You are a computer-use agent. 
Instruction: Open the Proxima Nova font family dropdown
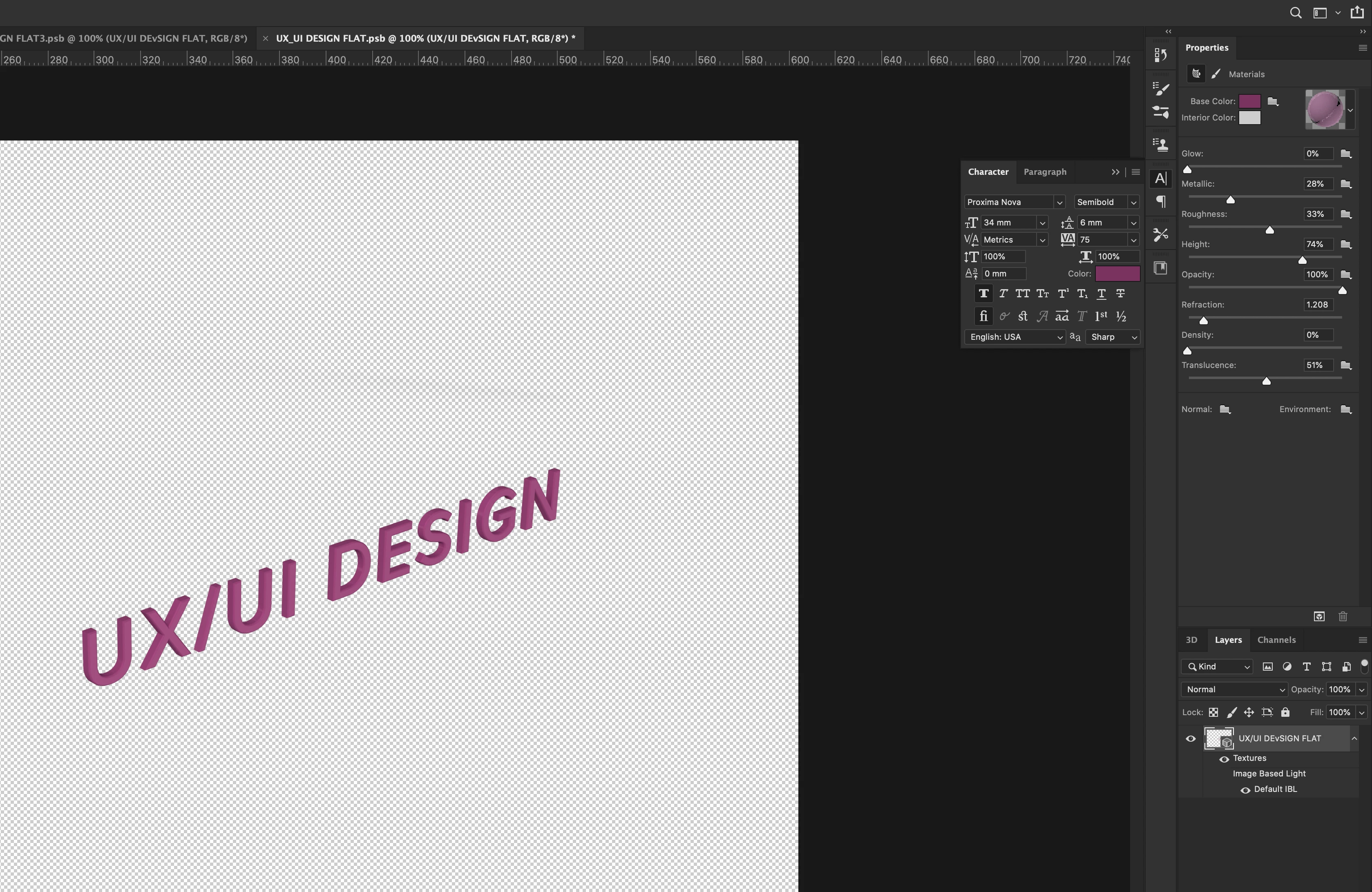[x=1059, y=202]
